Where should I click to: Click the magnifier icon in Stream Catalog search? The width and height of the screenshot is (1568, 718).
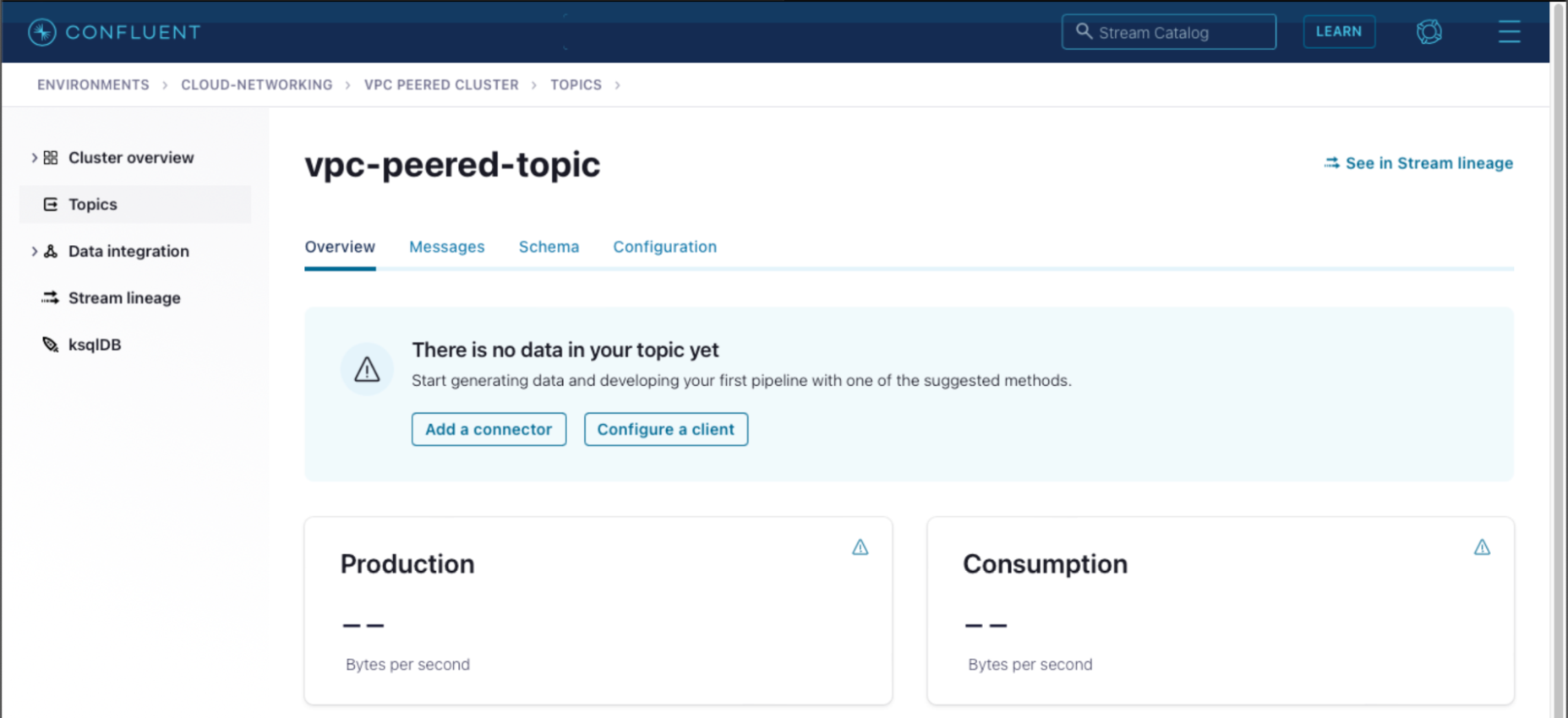(1083, 31)
